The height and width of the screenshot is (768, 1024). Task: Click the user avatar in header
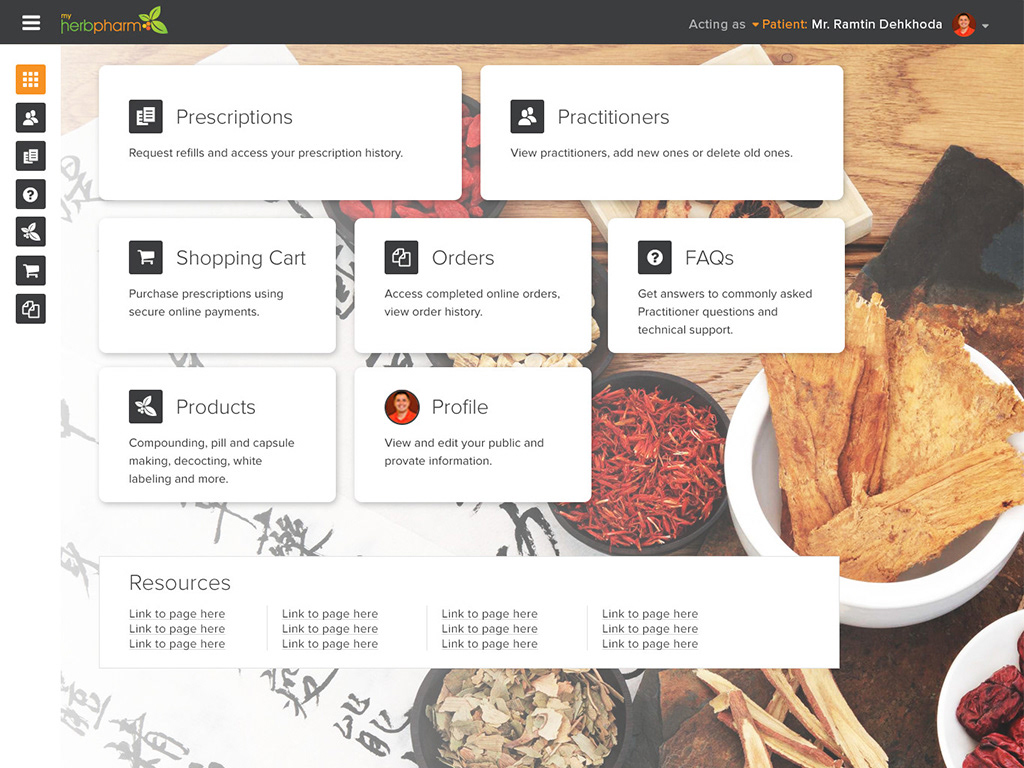click(x=964, y=24)
